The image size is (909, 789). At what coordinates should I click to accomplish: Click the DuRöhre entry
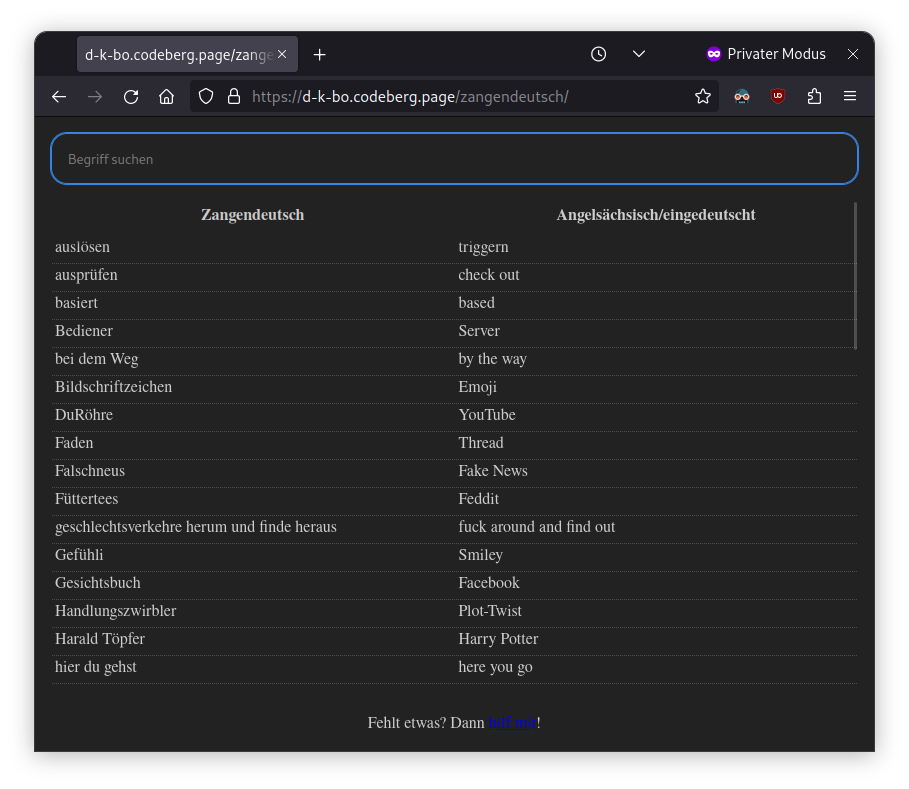pyautogui.click(x=84, y=415)
